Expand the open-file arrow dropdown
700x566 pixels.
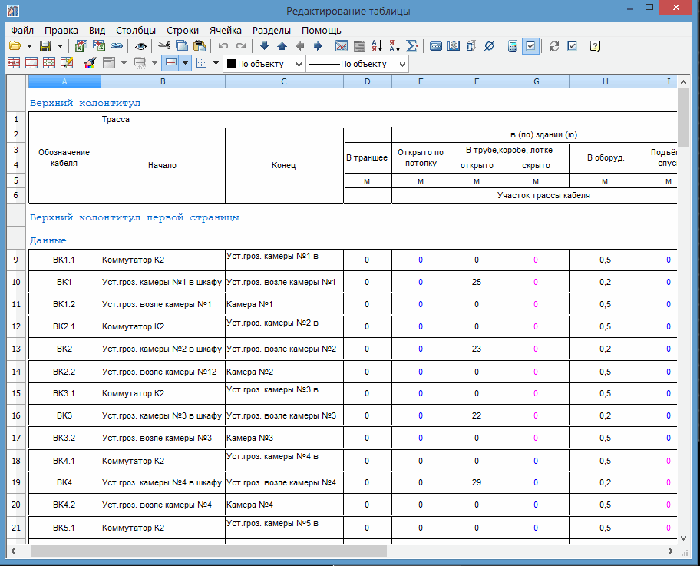30,46
